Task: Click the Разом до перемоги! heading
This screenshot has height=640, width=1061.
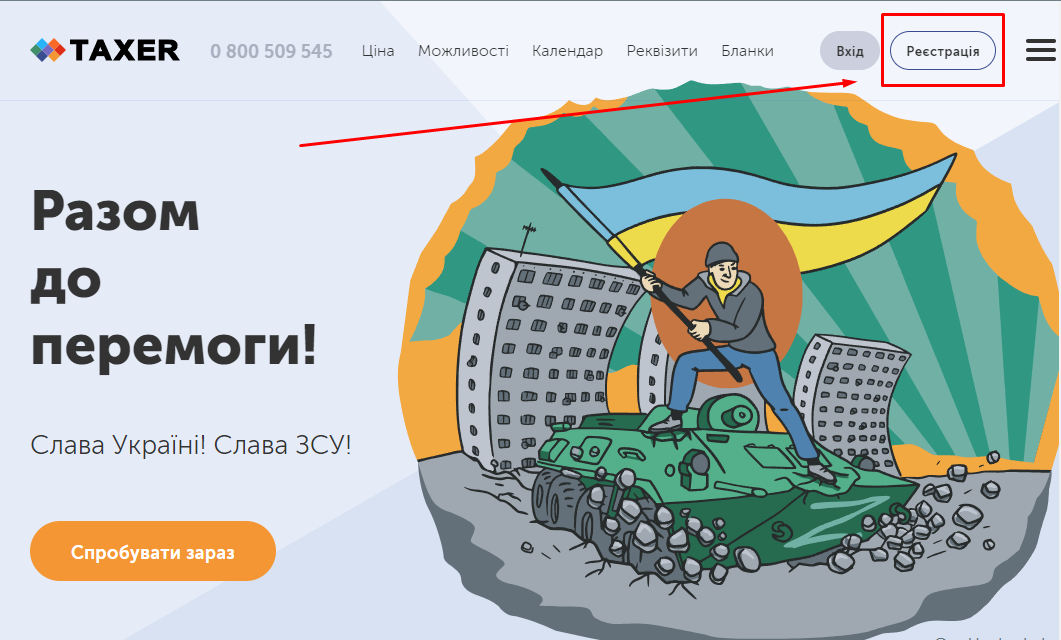Action: click(x=174, y=279)
